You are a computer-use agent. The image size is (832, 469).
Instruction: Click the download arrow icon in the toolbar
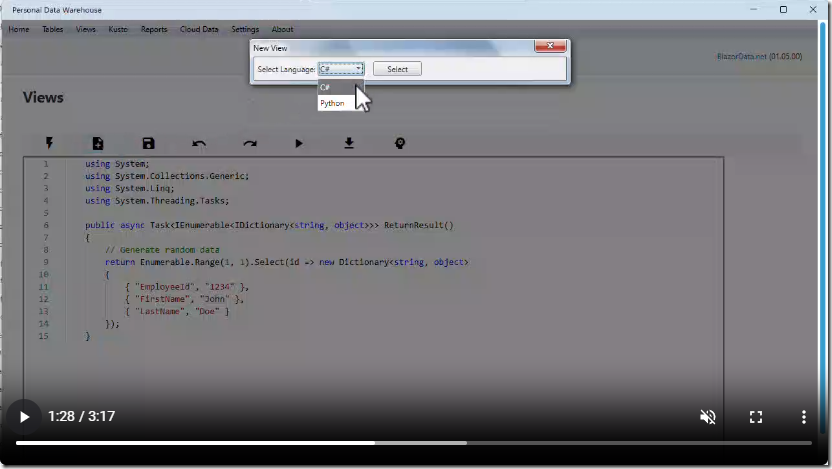point(349,143)
